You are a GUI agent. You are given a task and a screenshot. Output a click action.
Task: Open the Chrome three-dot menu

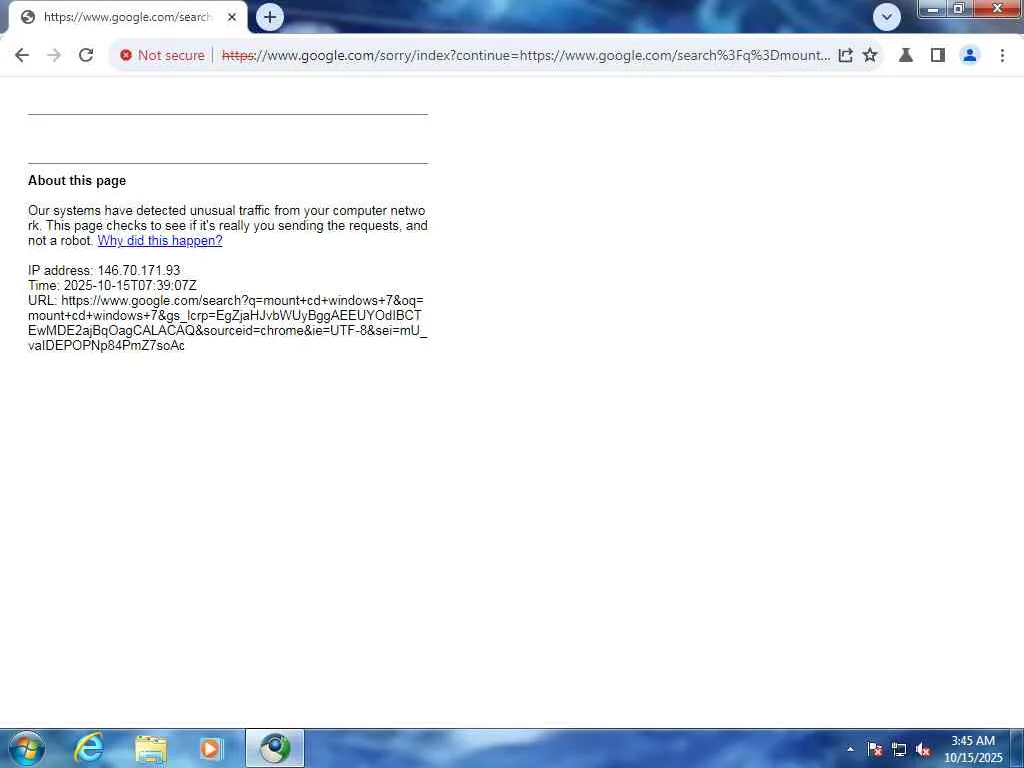click(1002, 56)
